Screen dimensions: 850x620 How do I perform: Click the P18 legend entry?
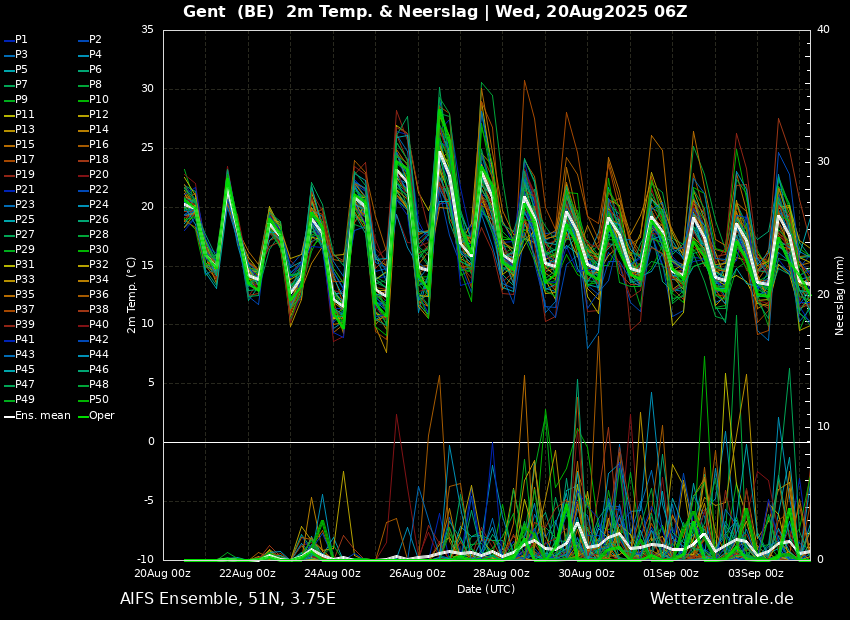(x=99, y=160)
